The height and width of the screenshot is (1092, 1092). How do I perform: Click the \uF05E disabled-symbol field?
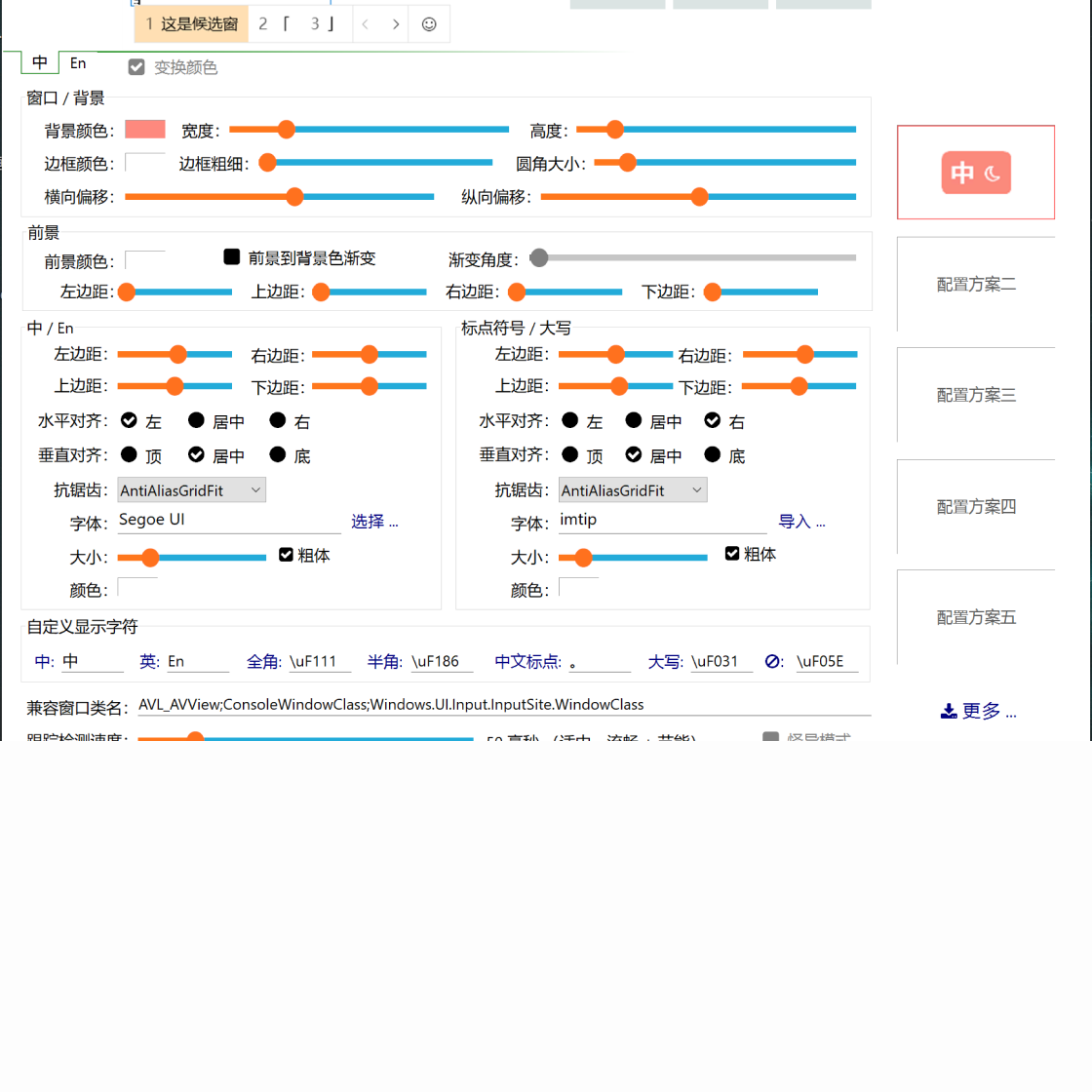click(x=827, y=661)
